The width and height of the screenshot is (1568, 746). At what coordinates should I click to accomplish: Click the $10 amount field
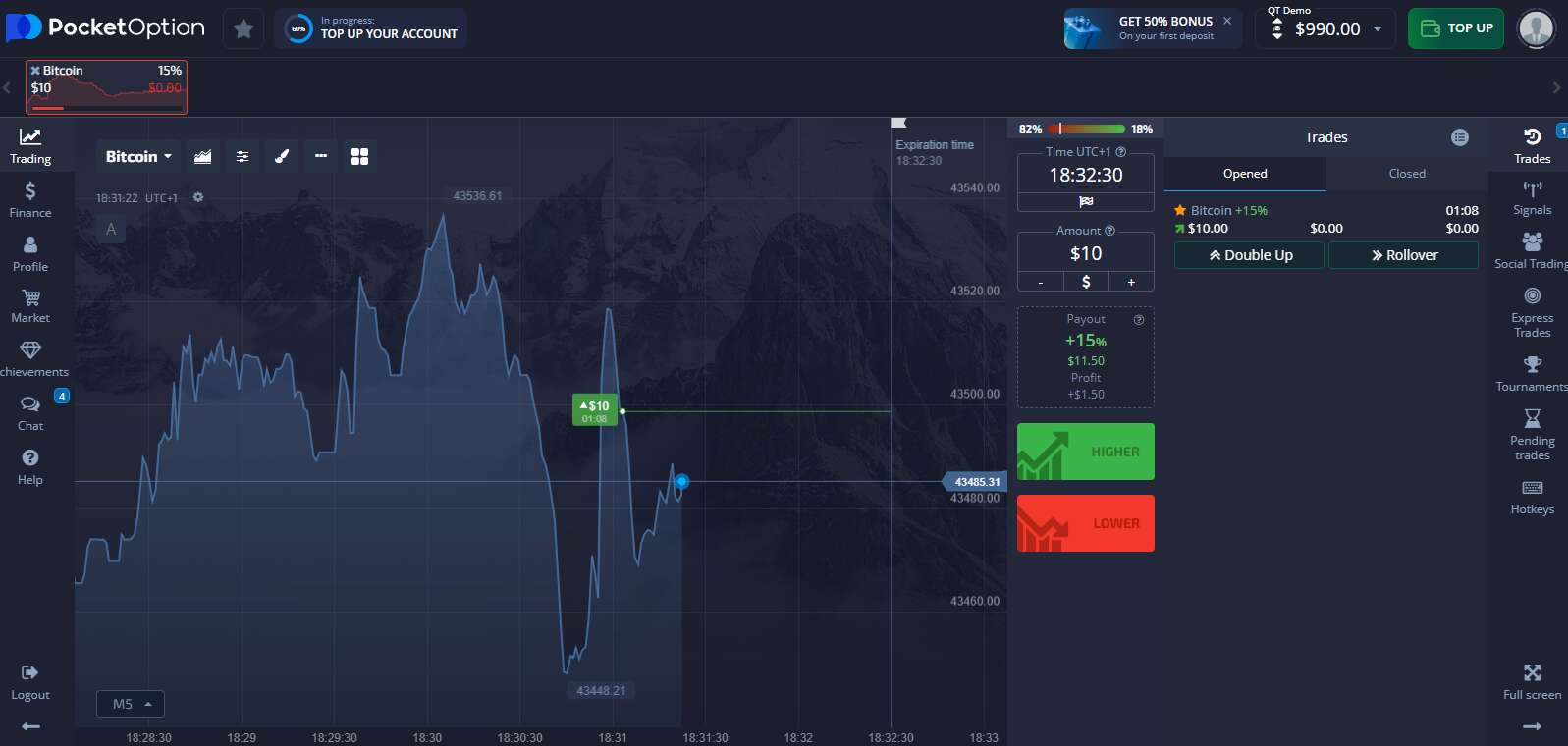[x=1086, y=253]
